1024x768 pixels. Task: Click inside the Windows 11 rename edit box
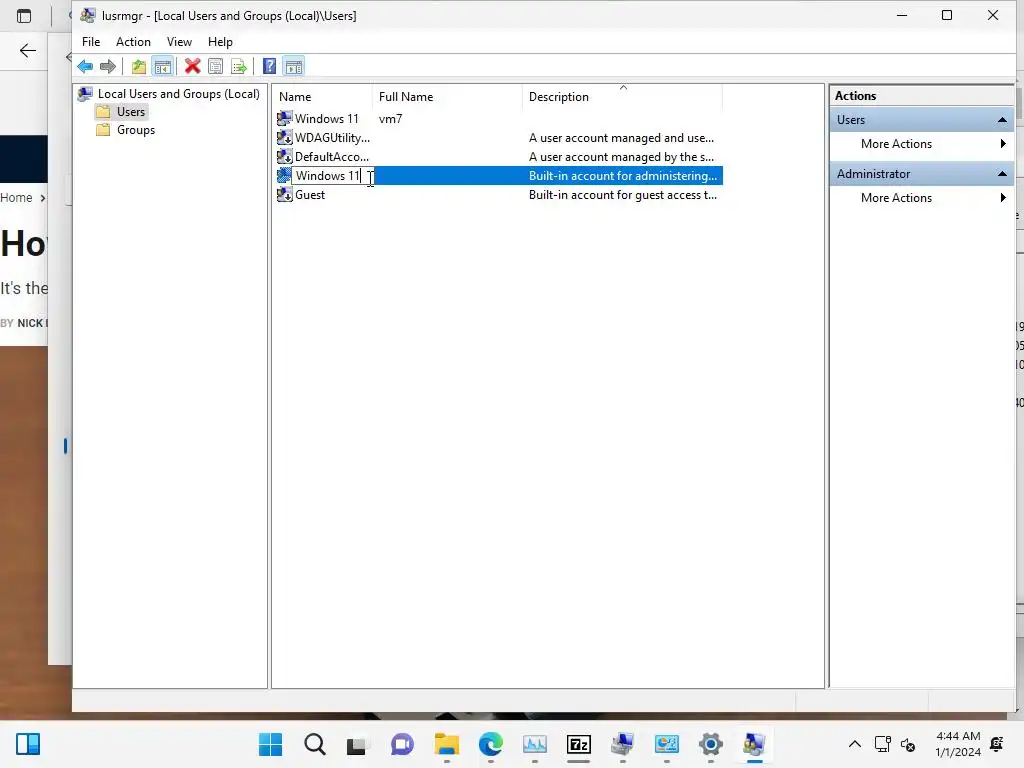coord(332,176)
